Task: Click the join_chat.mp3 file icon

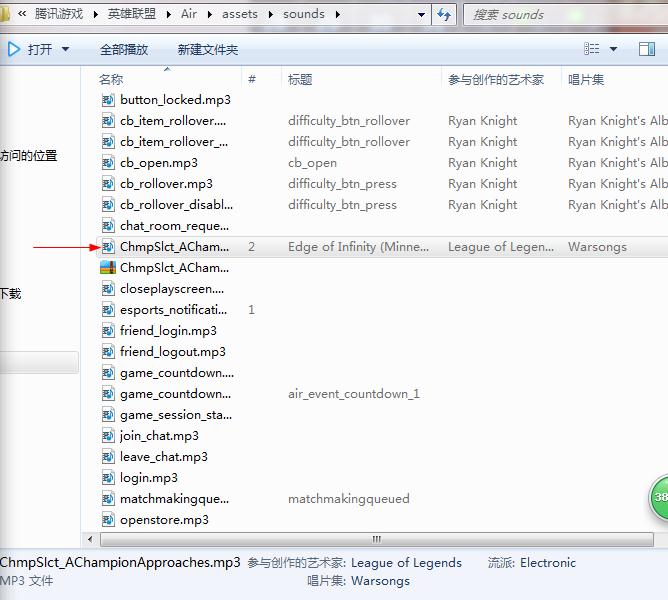Action: [108, 436]
